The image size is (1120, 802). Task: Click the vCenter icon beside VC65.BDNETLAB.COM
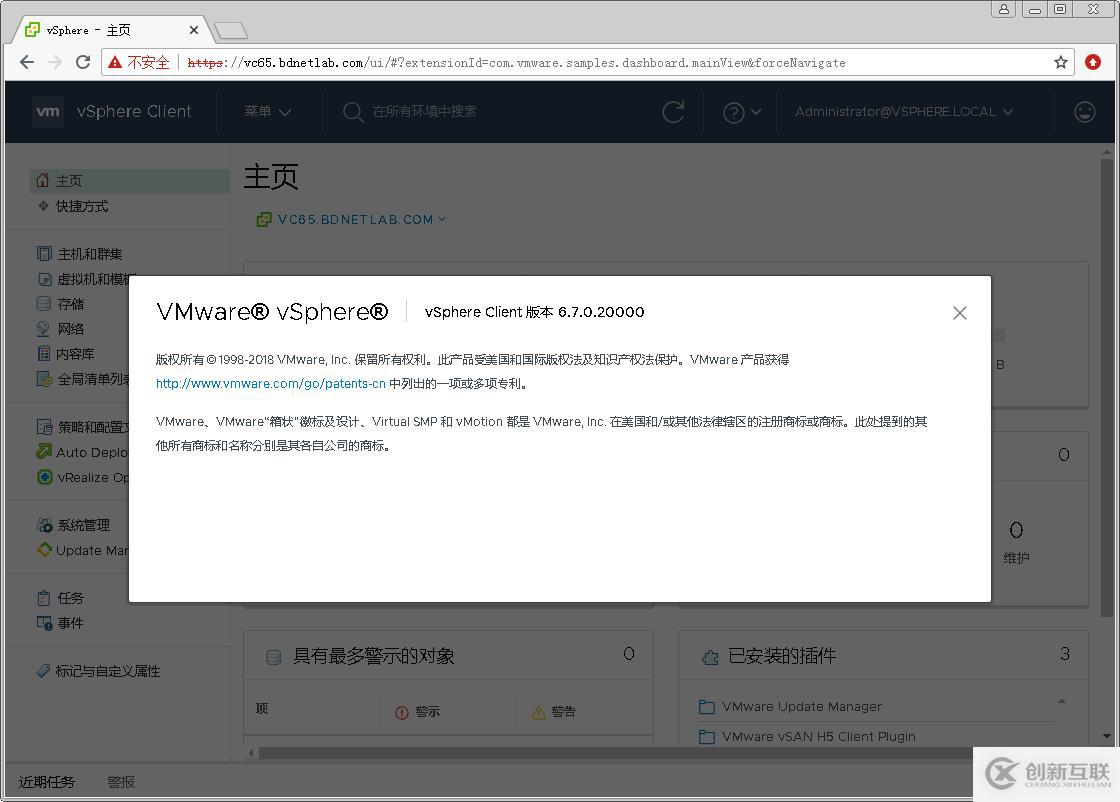264,219
